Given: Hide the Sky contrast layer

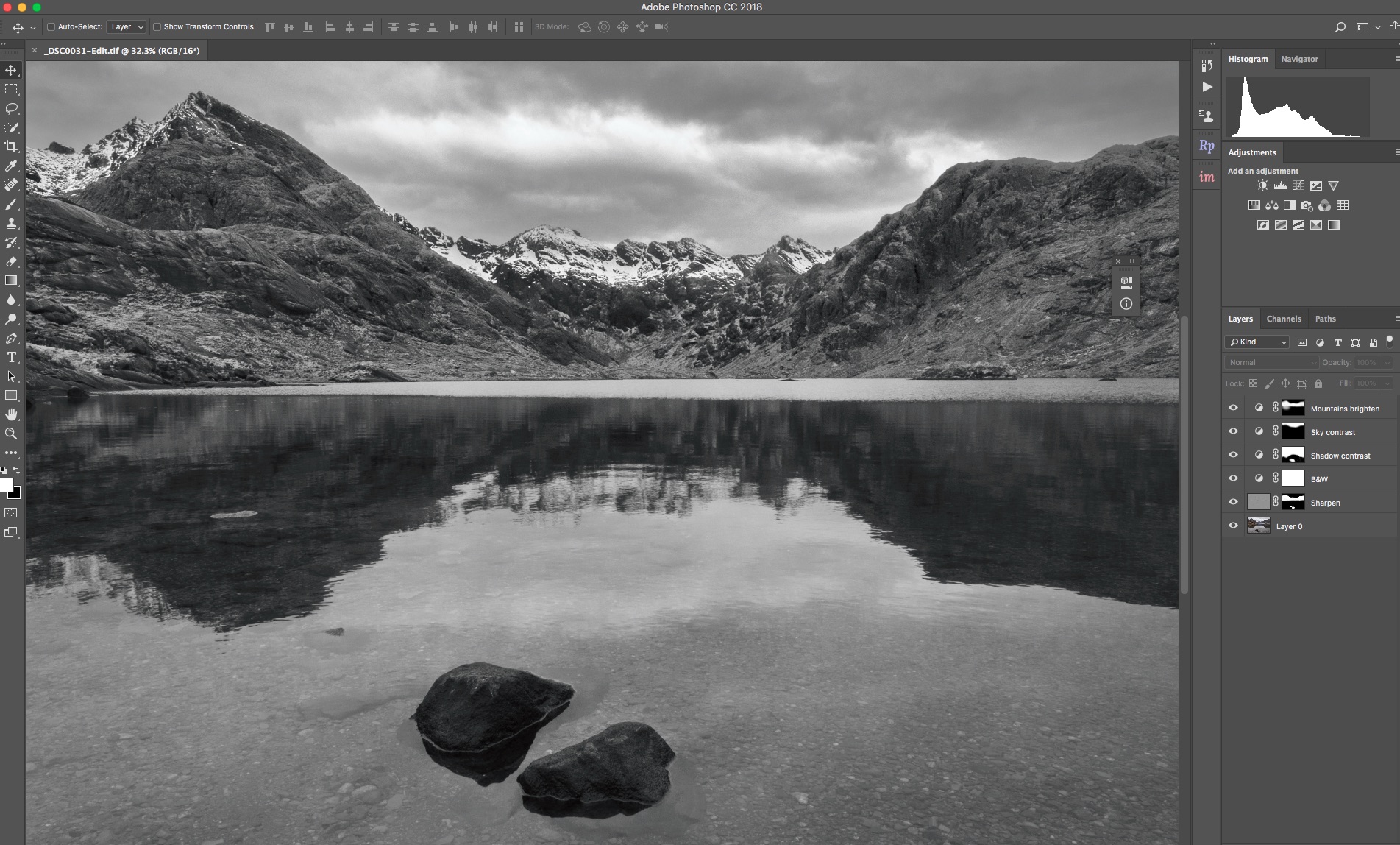Looking at the screenshot, I should pos(1233,432).
